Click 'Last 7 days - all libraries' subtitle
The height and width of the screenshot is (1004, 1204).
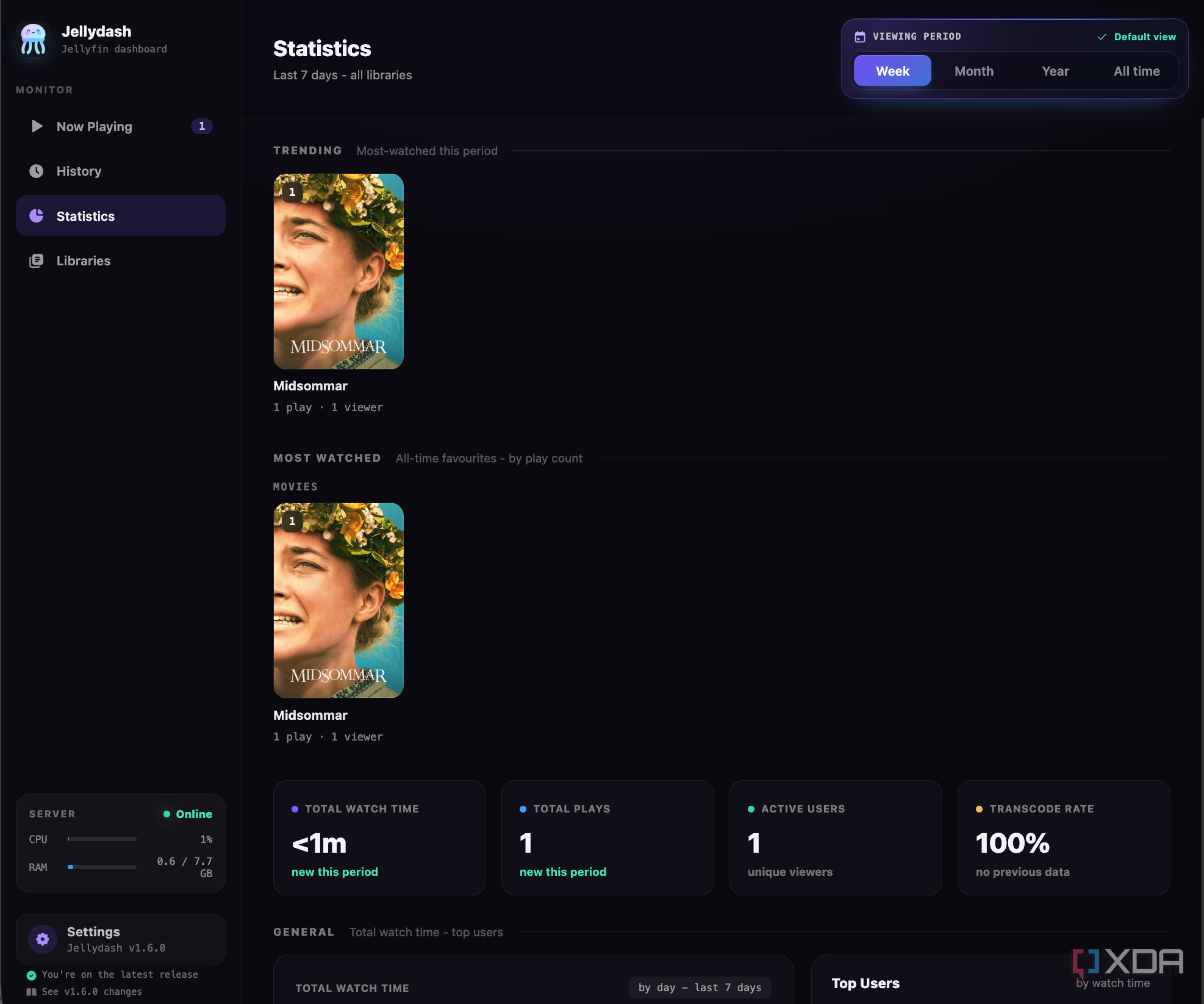point(343,75)
